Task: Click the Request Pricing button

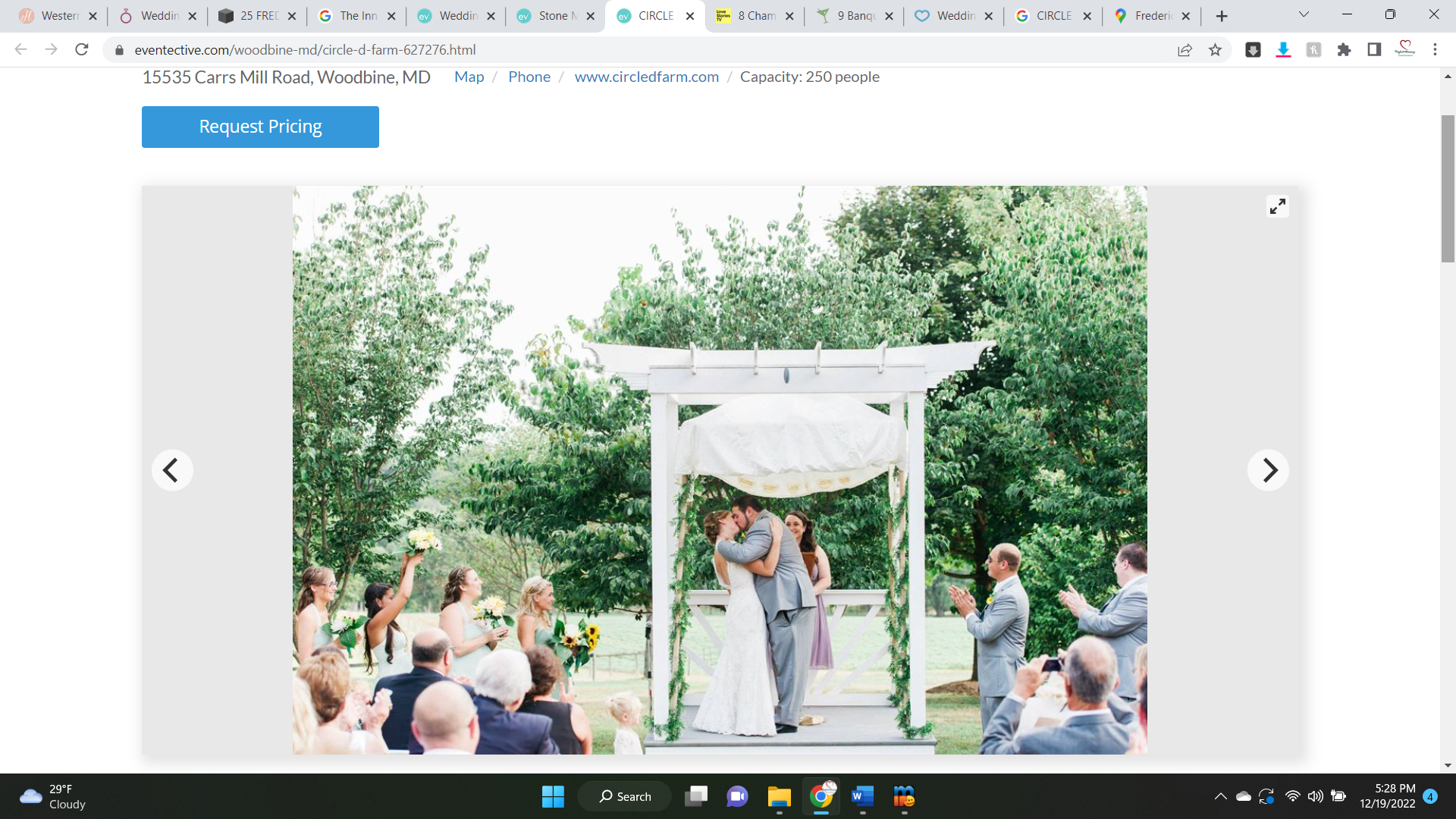Action: tap(260, 127)
